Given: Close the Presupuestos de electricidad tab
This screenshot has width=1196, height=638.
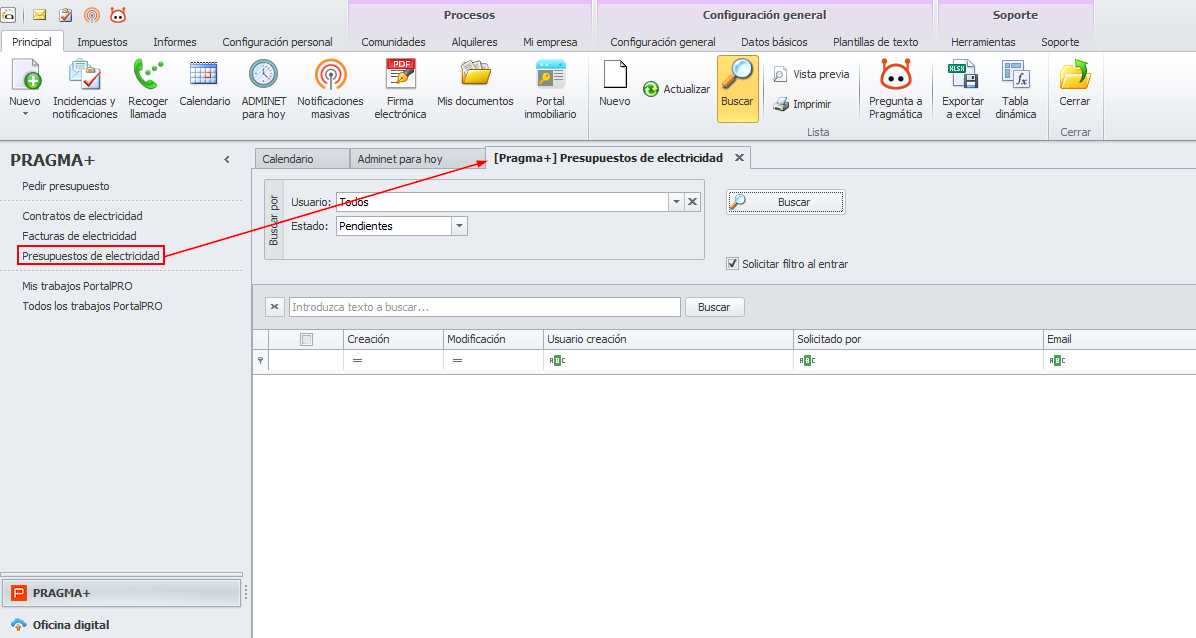Looking at the screenshot, I should point(739,157).
